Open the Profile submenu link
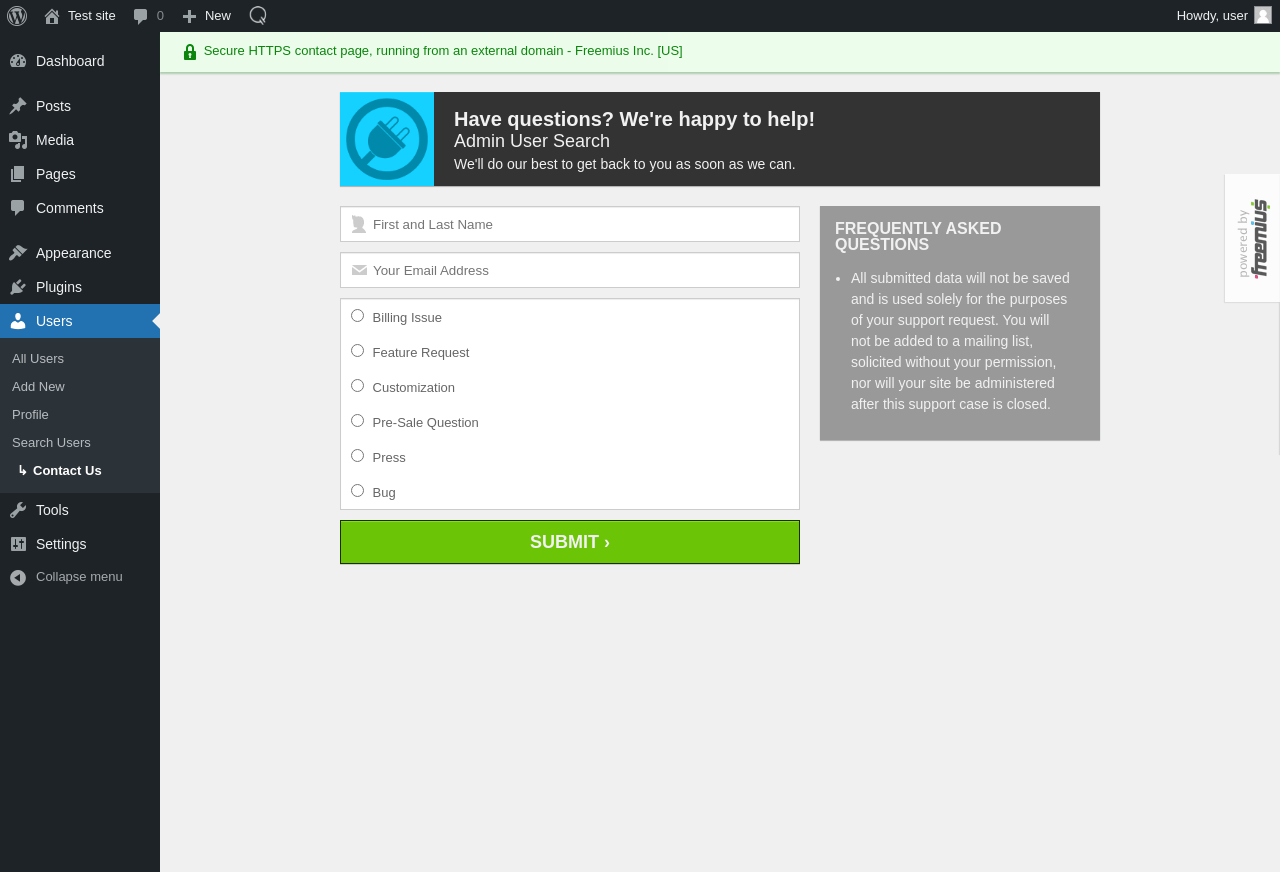Image resolution: width=1280 pixels, height=872 pixels. (x=30, y=414)
